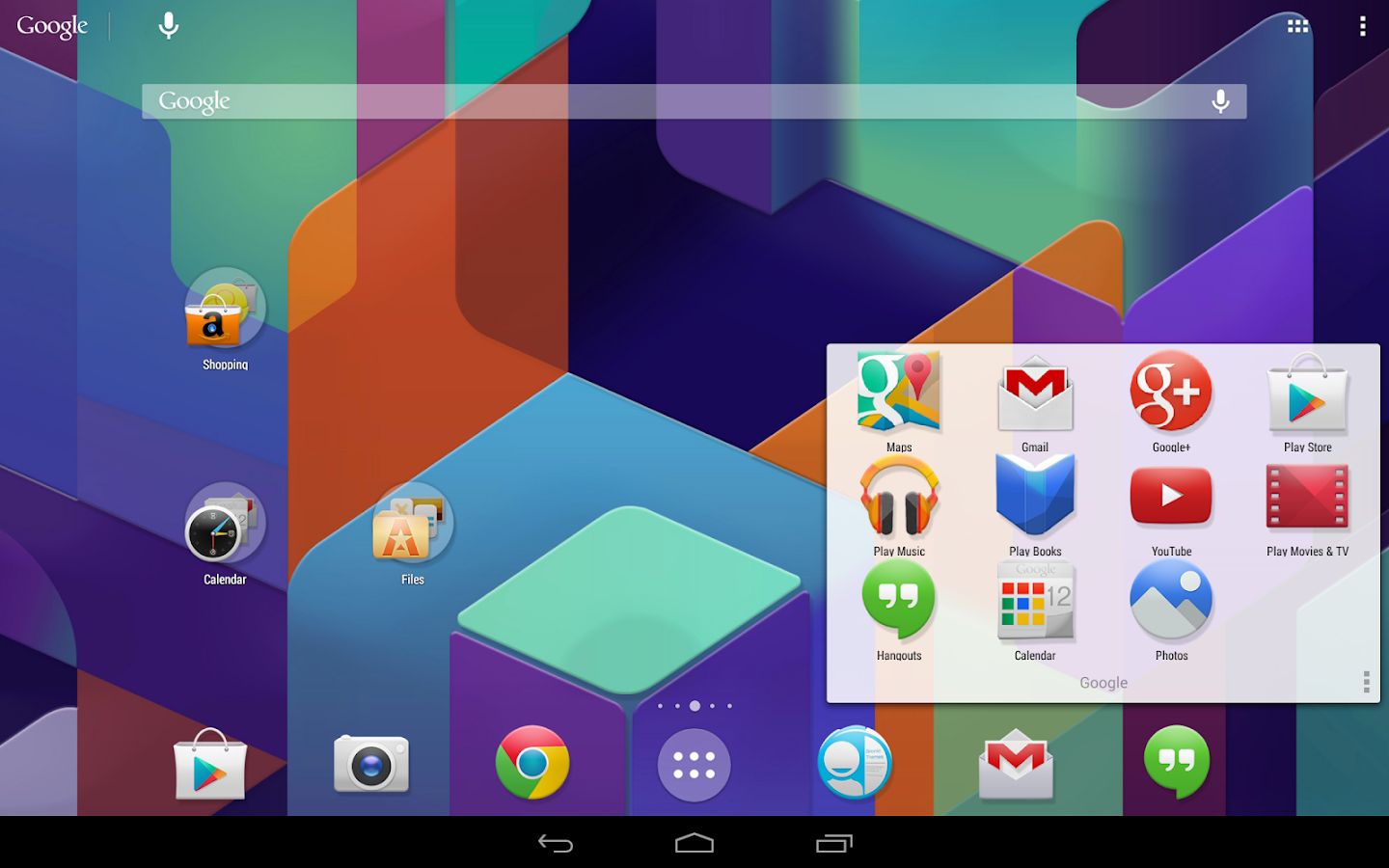1389x868 pixels.
Task: Open Gmail from the dock
Action: (1016, 766)
